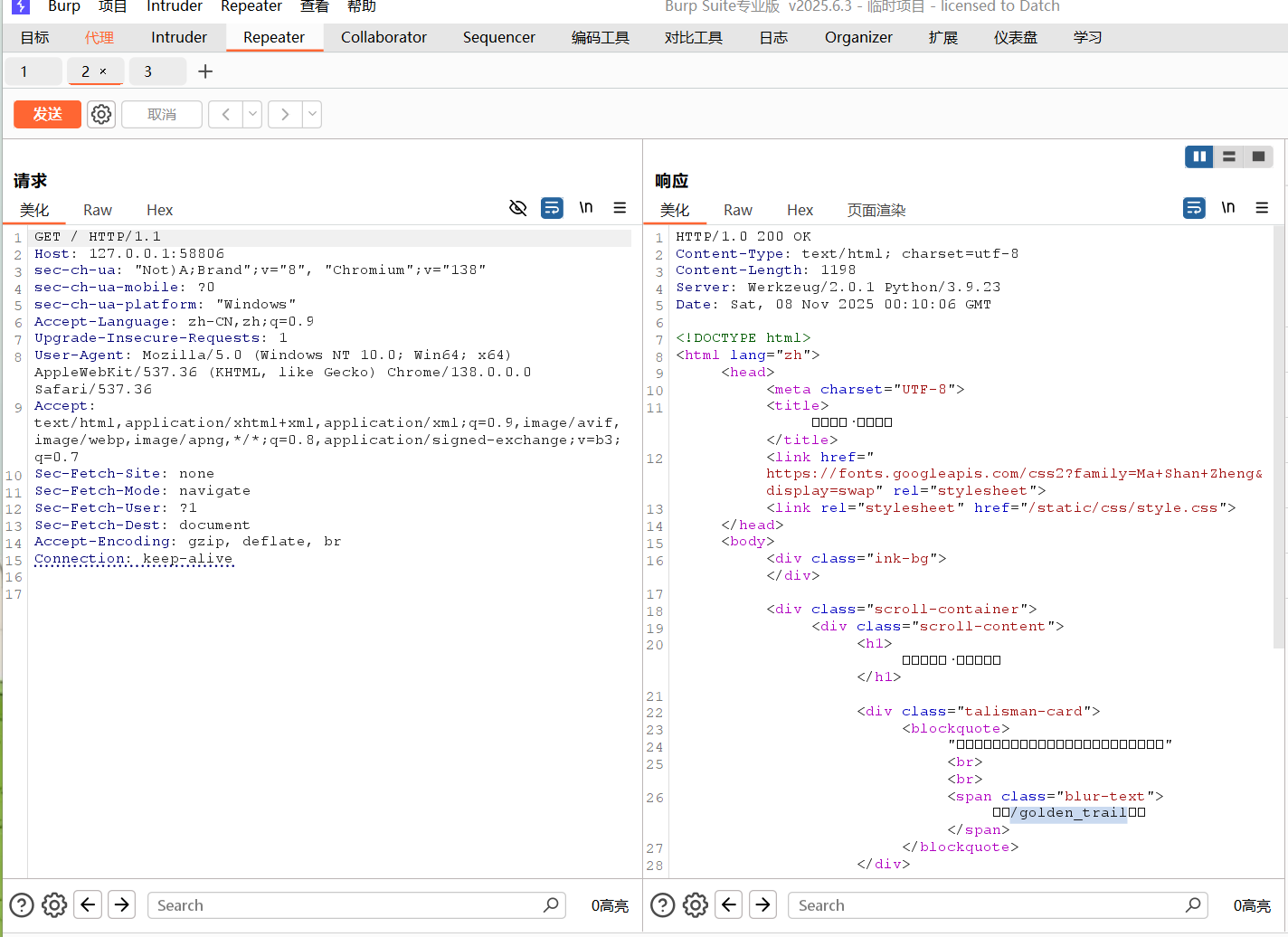The width and height of the screenshot is (1288, 937).
Task: Go to previous request with left arrow
Action: tap(226, 114)
